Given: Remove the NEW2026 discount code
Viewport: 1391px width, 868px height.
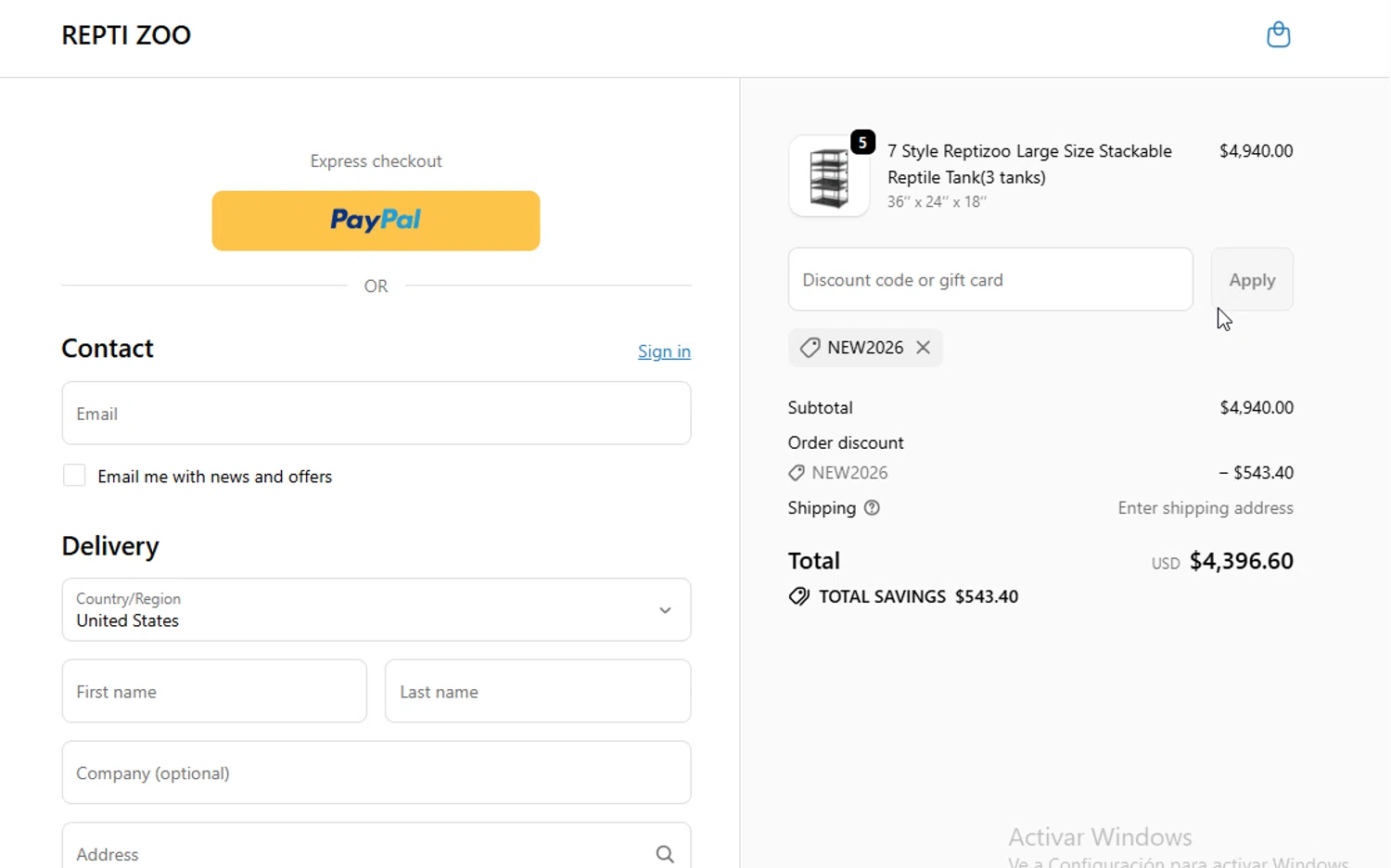Looking at the screenshot, I should point(923,348).
